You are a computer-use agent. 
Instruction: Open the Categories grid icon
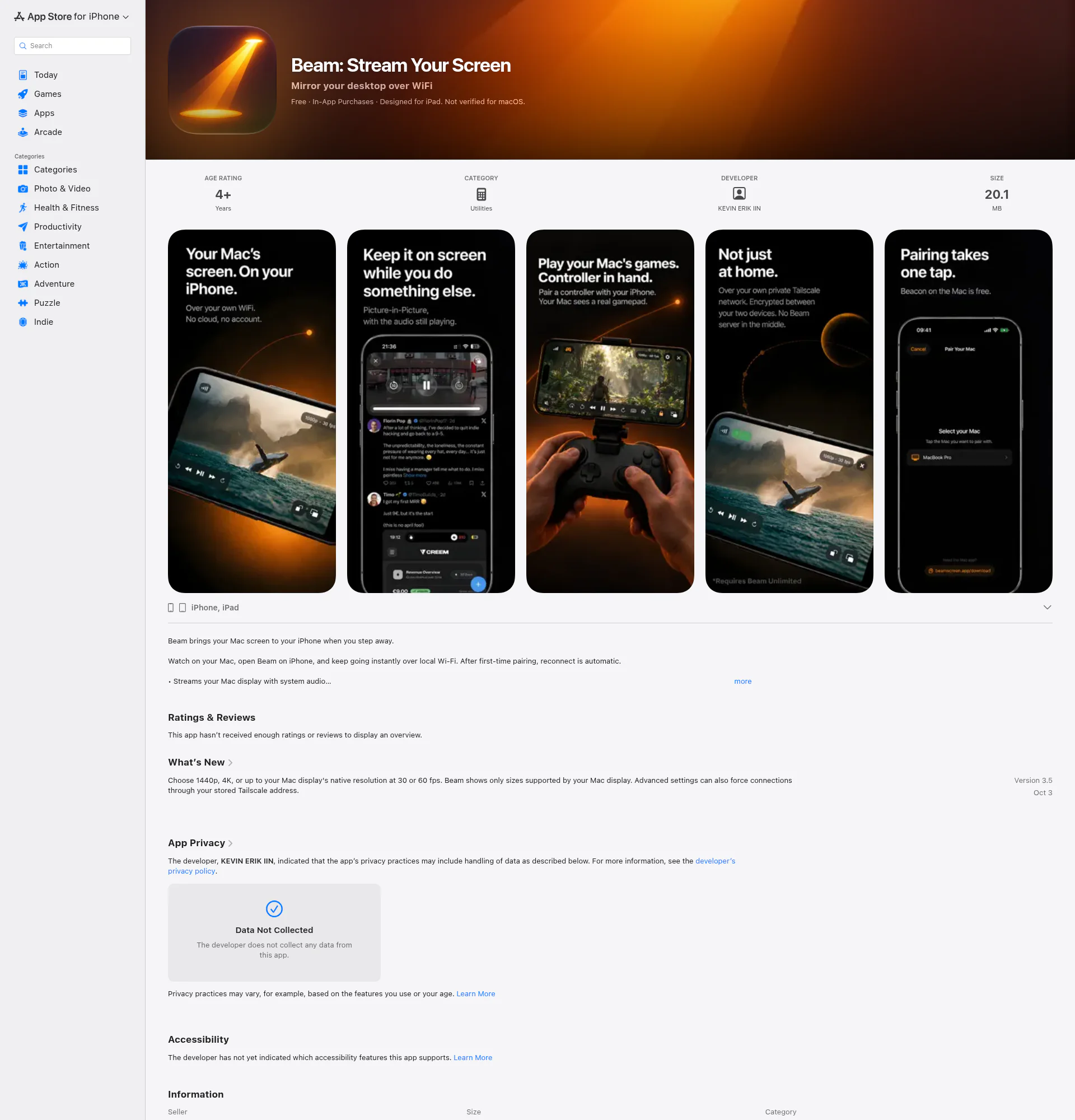click(23, 170)
